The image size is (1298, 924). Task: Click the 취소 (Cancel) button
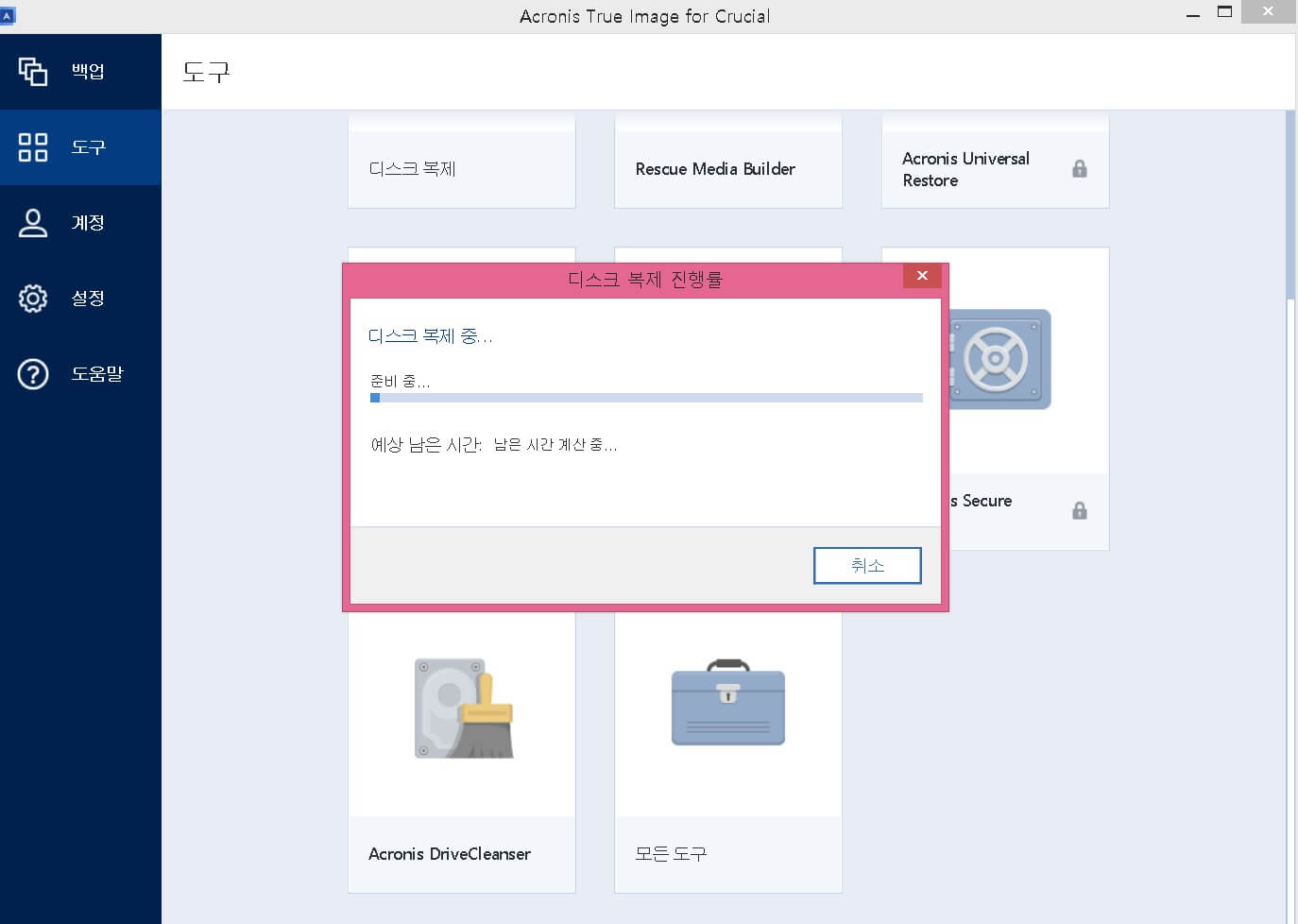(867, 565)
